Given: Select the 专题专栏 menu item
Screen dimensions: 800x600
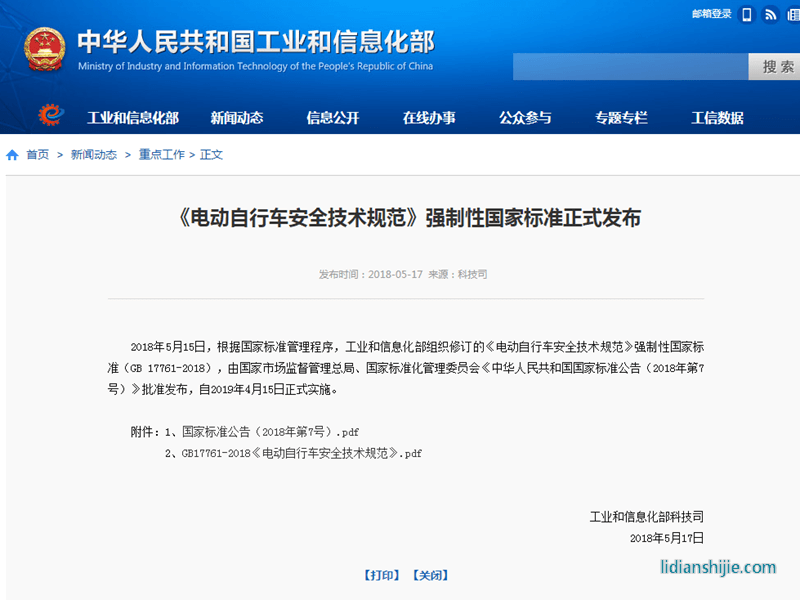Looking at the screenshot, I should 621,118.
